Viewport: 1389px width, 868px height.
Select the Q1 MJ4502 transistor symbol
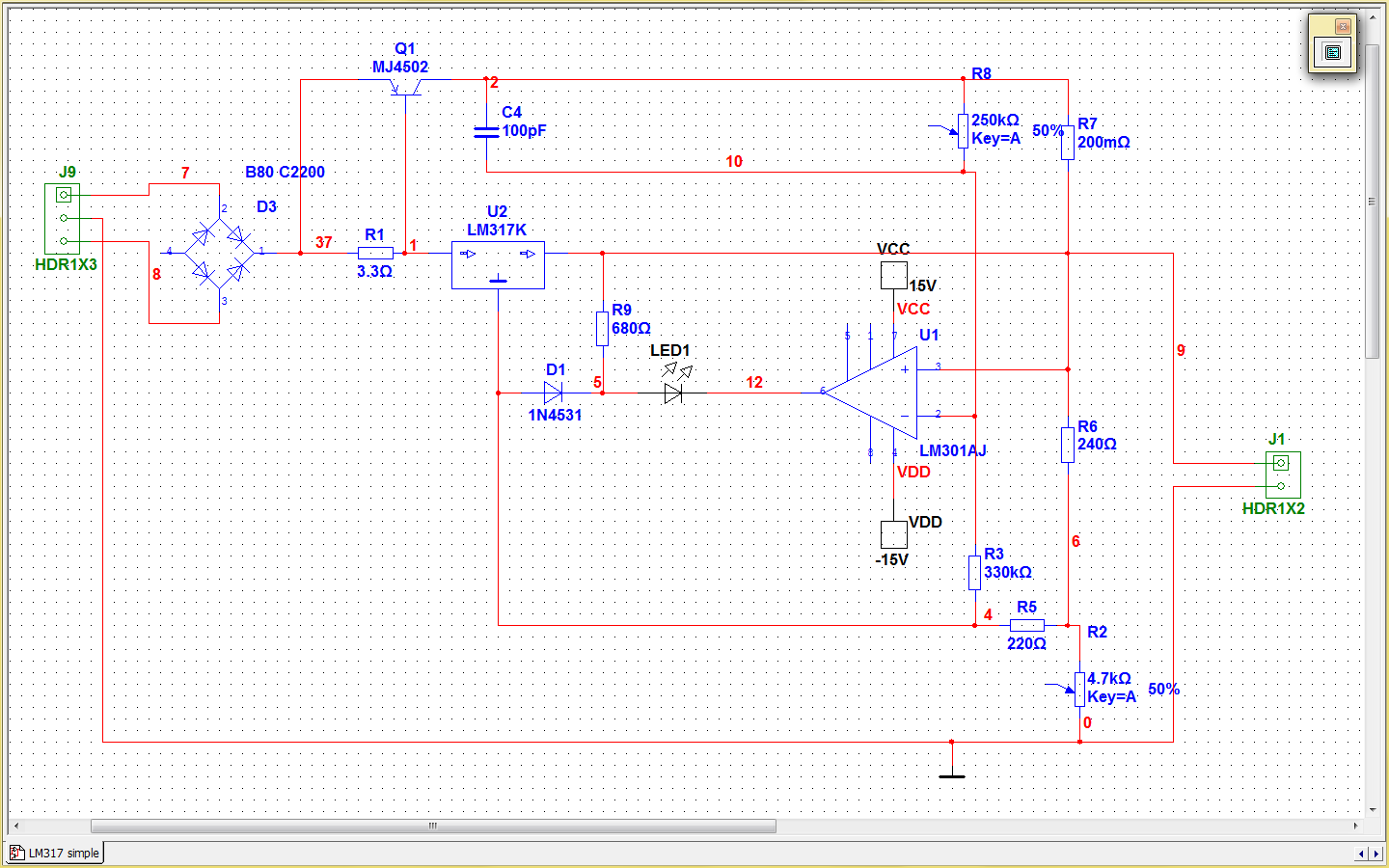(406, 87)
